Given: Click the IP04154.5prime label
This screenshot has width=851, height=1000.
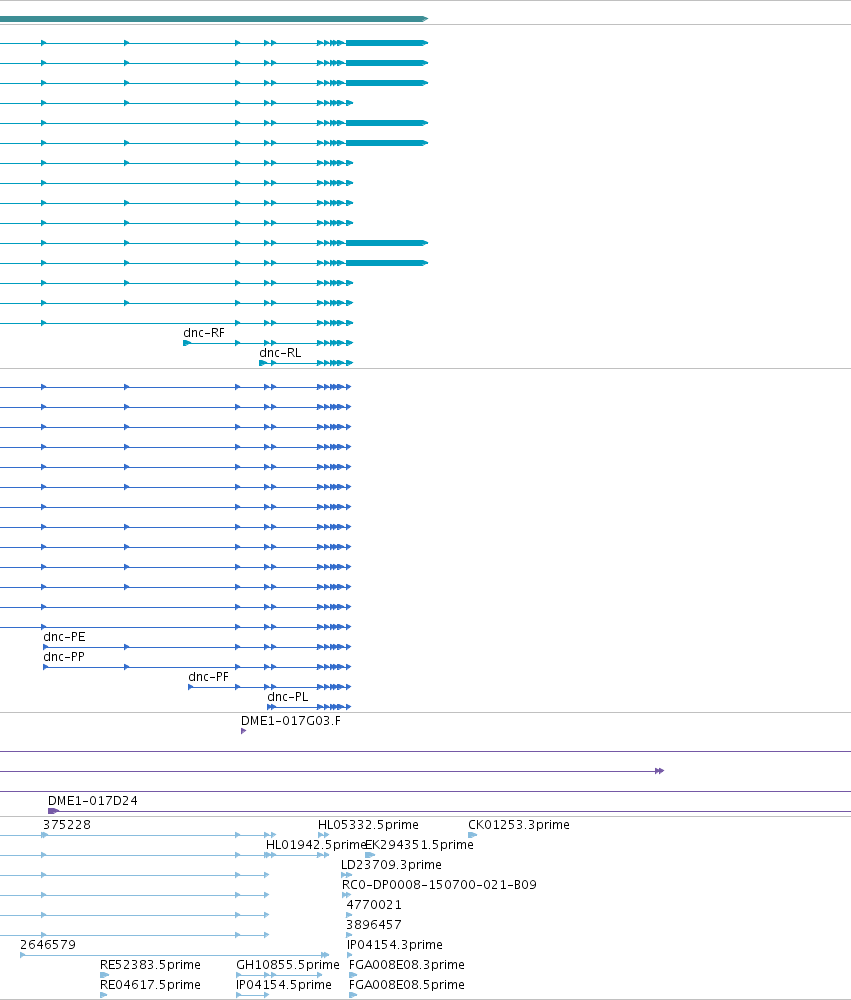Looking at the screenshot, I should (x=283, y=985).
